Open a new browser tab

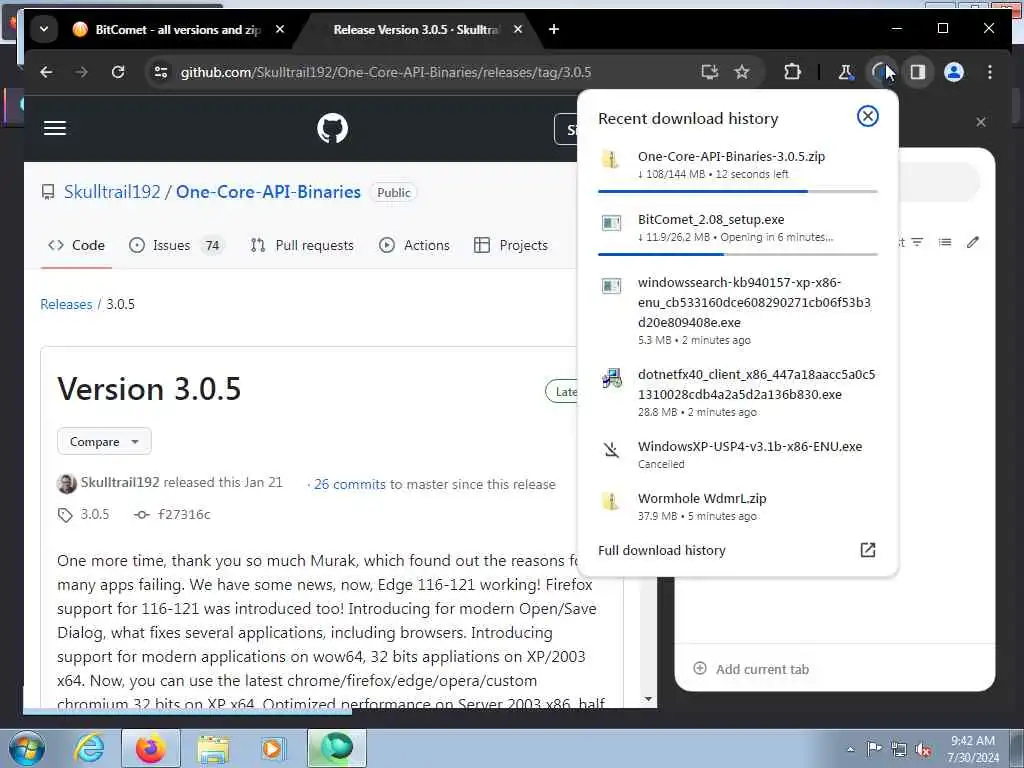point(554,29)
